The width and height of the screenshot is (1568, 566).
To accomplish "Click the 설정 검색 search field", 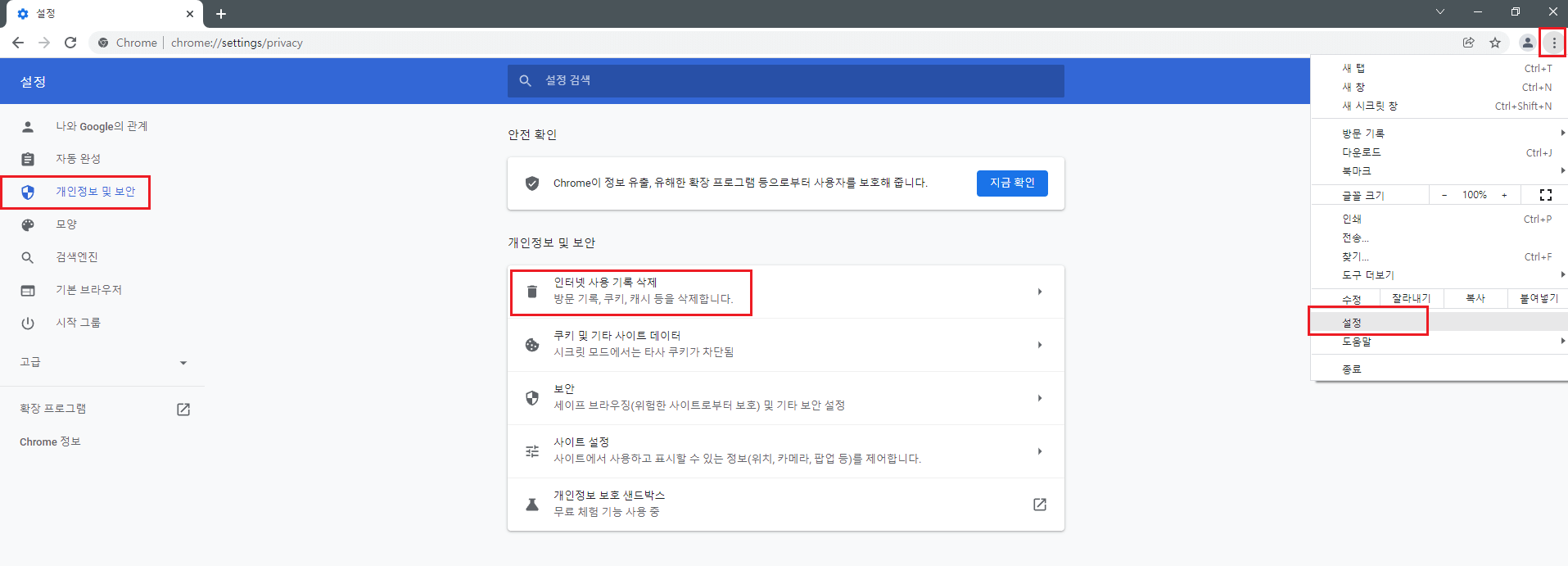I will coord(786,80).
